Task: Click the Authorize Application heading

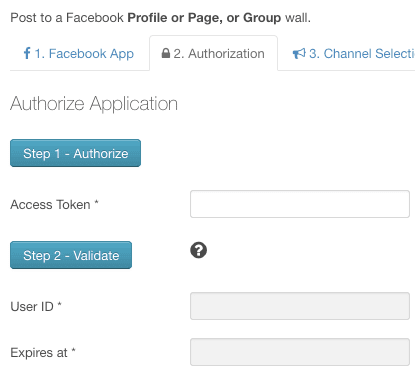Action: pos(94,104)
